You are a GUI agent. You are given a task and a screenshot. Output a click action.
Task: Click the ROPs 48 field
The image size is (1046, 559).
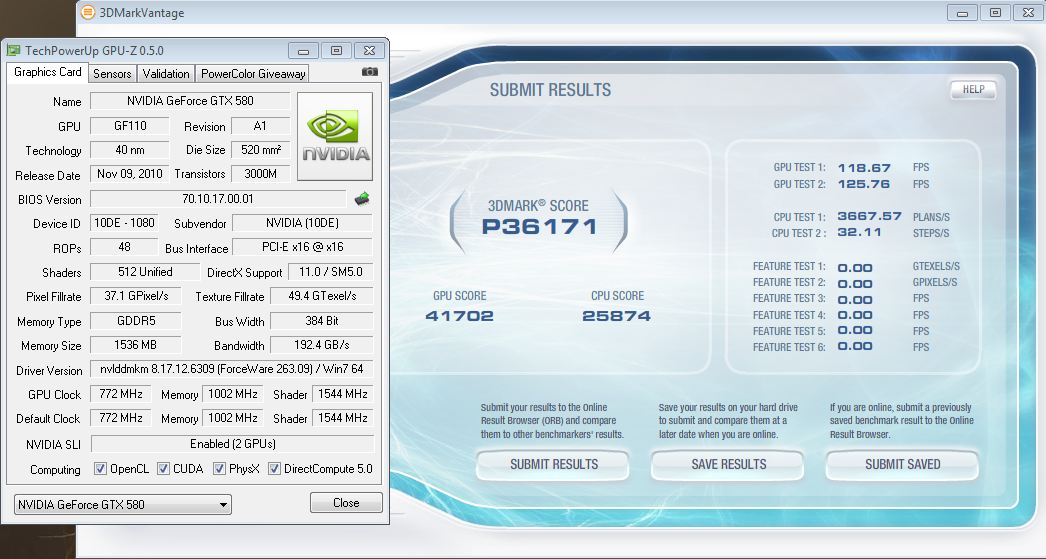124,247
